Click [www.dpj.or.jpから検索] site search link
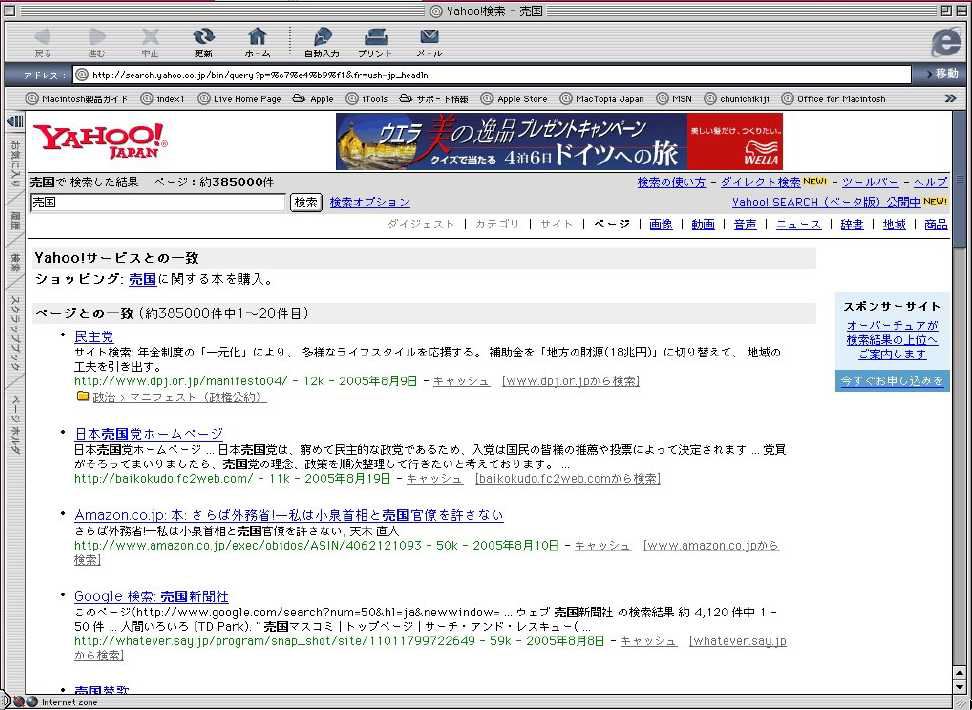Viewport: 972px width, 710px height. pos(571,381)
